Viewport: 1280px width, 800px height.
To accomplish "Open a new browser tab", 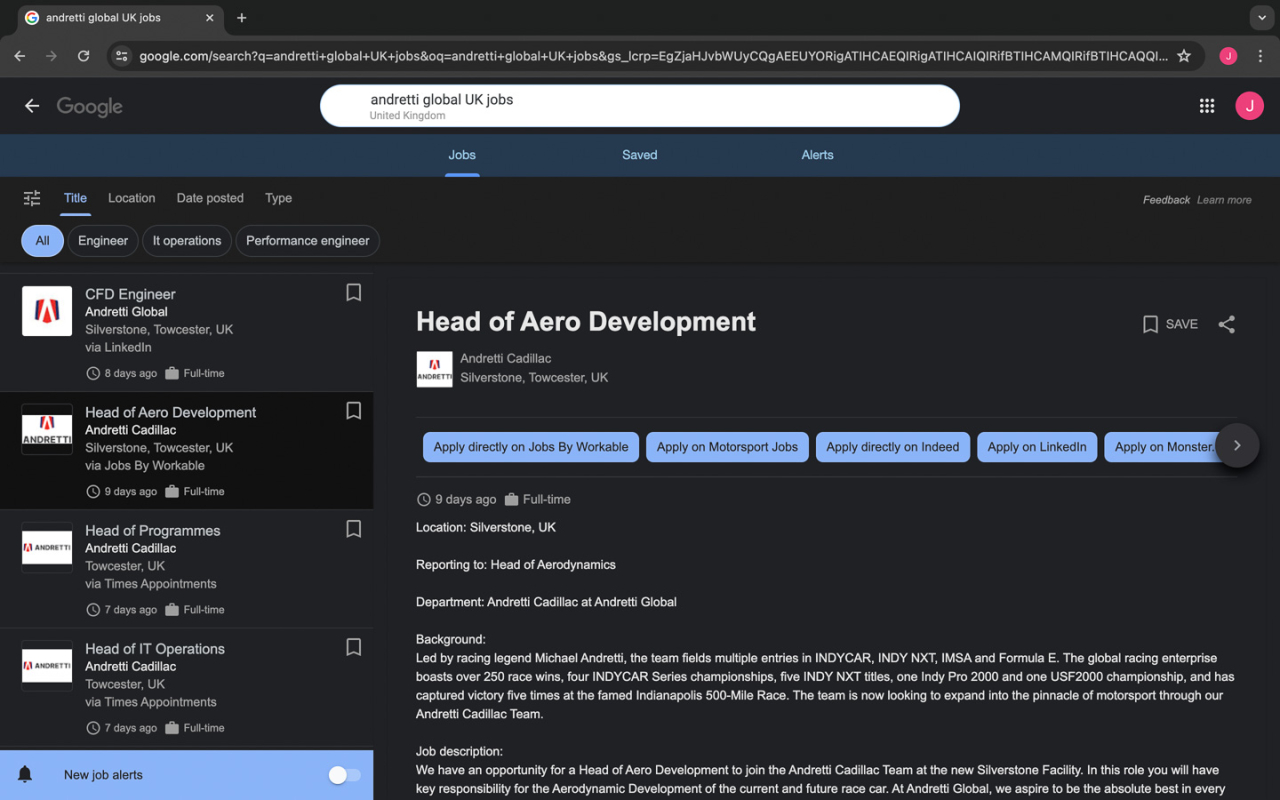I will coord(242,18).
